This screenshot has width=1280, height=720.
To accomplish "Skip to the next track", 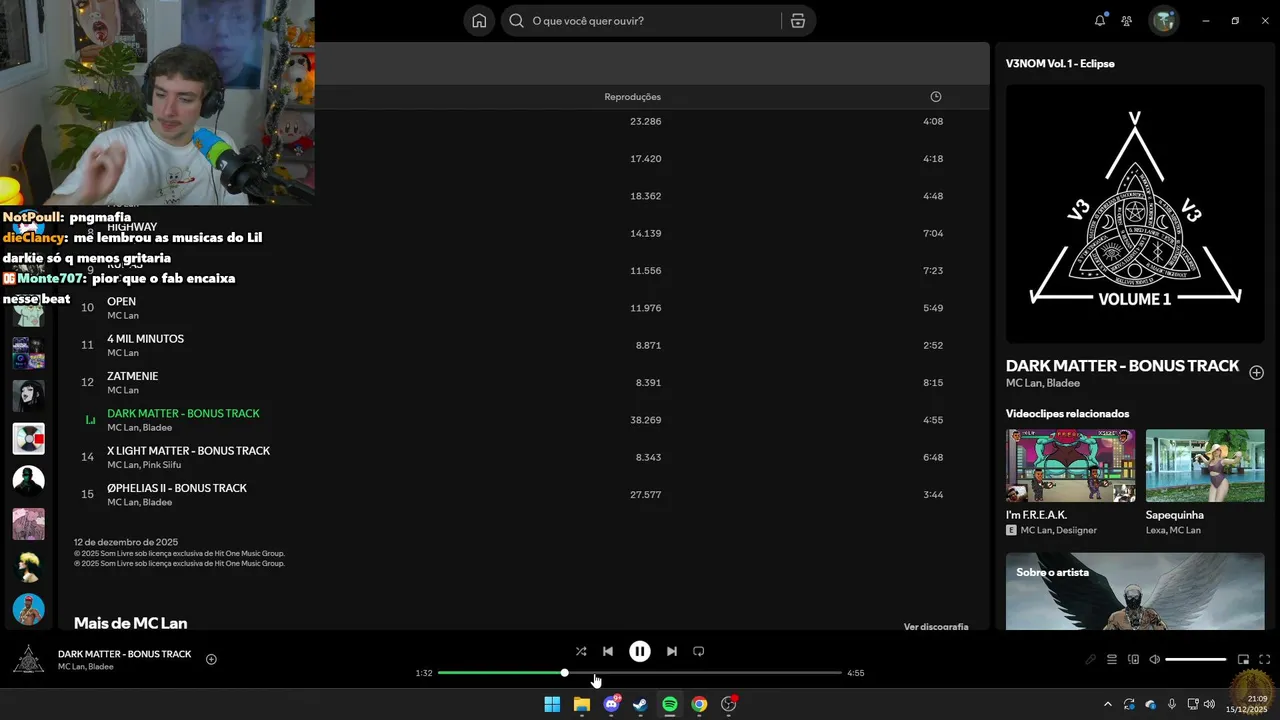I will point(672,651).
